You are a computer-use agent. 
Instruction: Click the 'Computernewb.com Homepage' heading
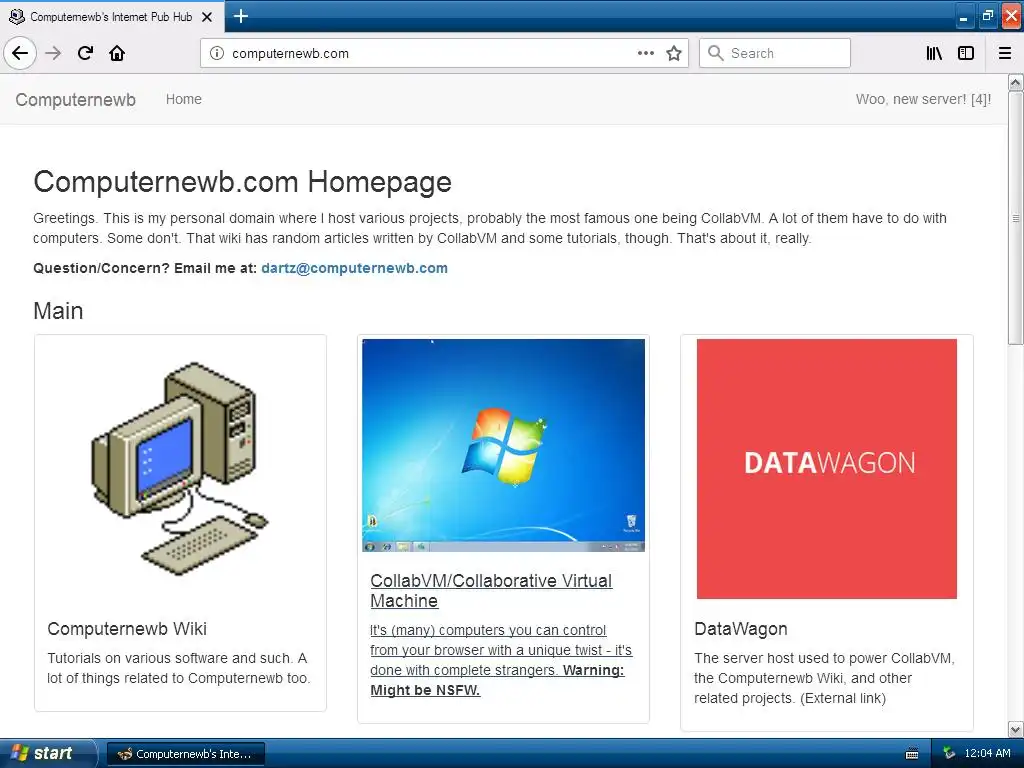242,182
